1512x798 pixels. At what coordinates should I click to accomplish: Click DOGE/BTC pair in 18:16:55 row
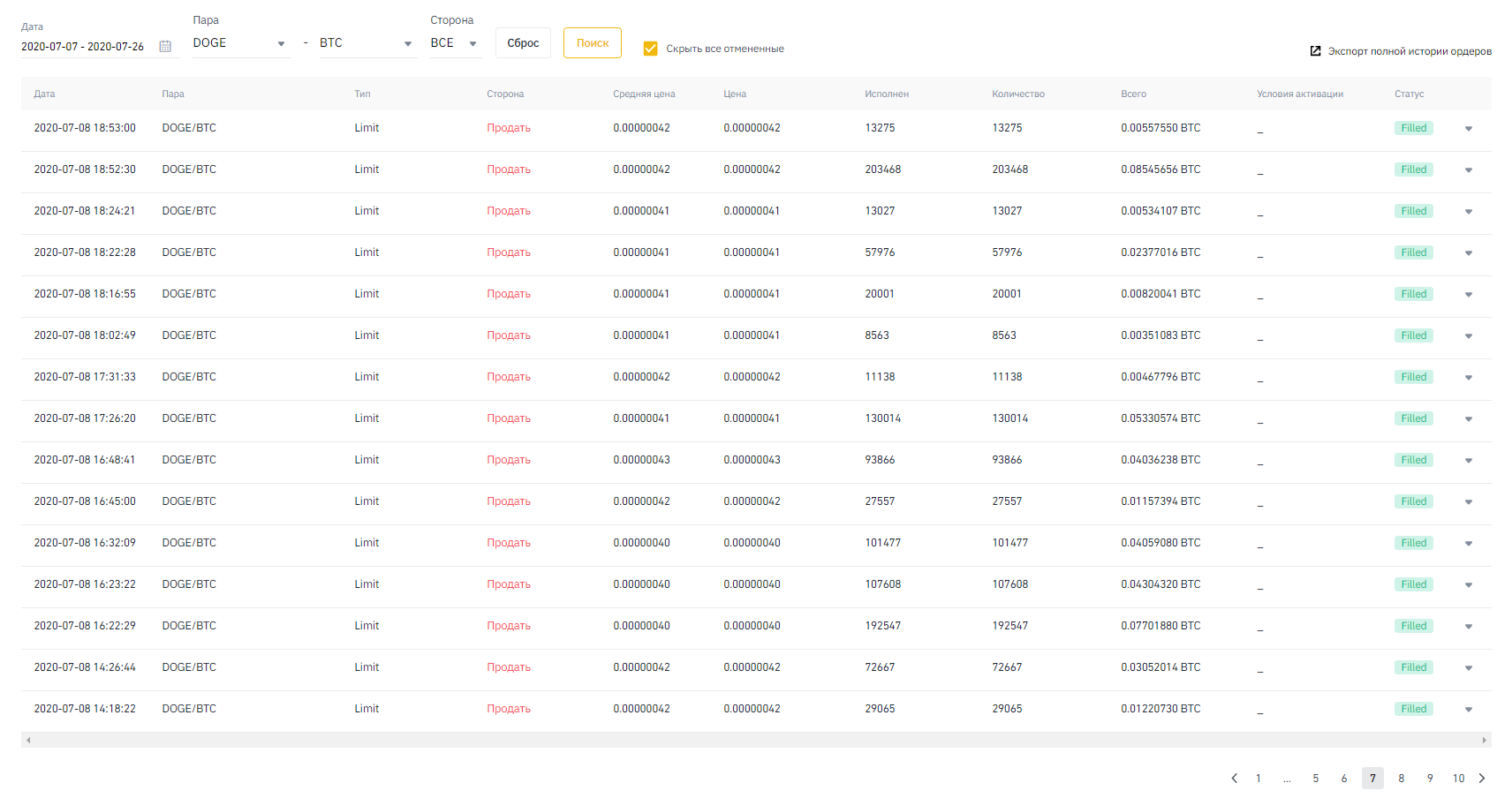pos(189,294)
